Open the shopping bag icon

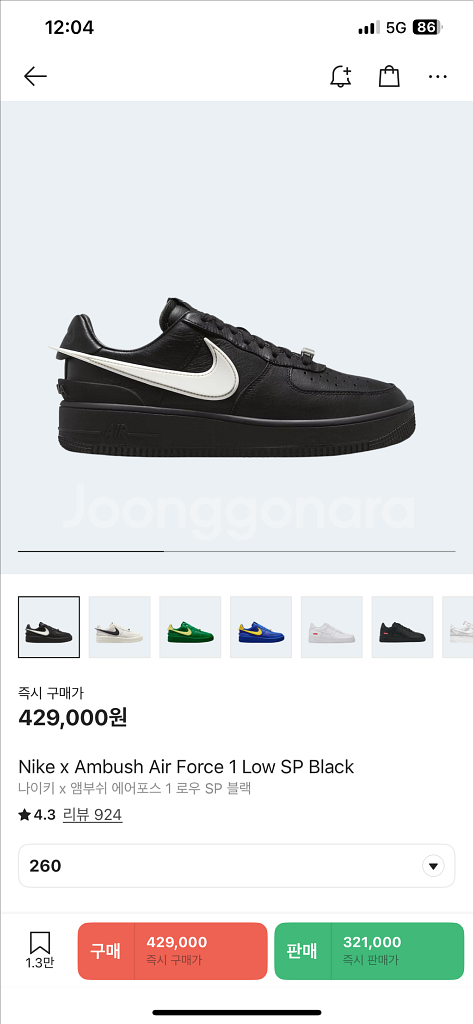click(x=389, y=76)
